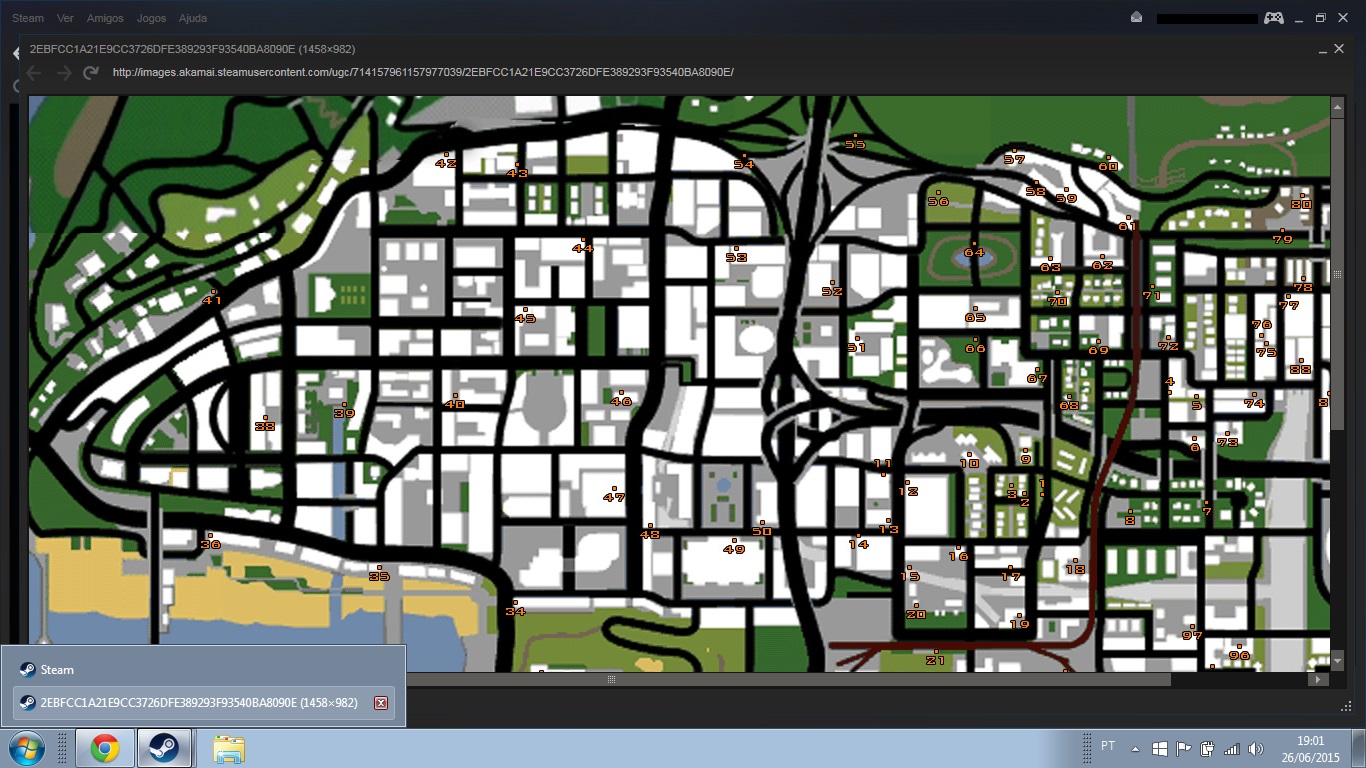Click map marker 48
Viewport: 1366px width, 768px height.
pyautogui.click(x=650, y=533)
